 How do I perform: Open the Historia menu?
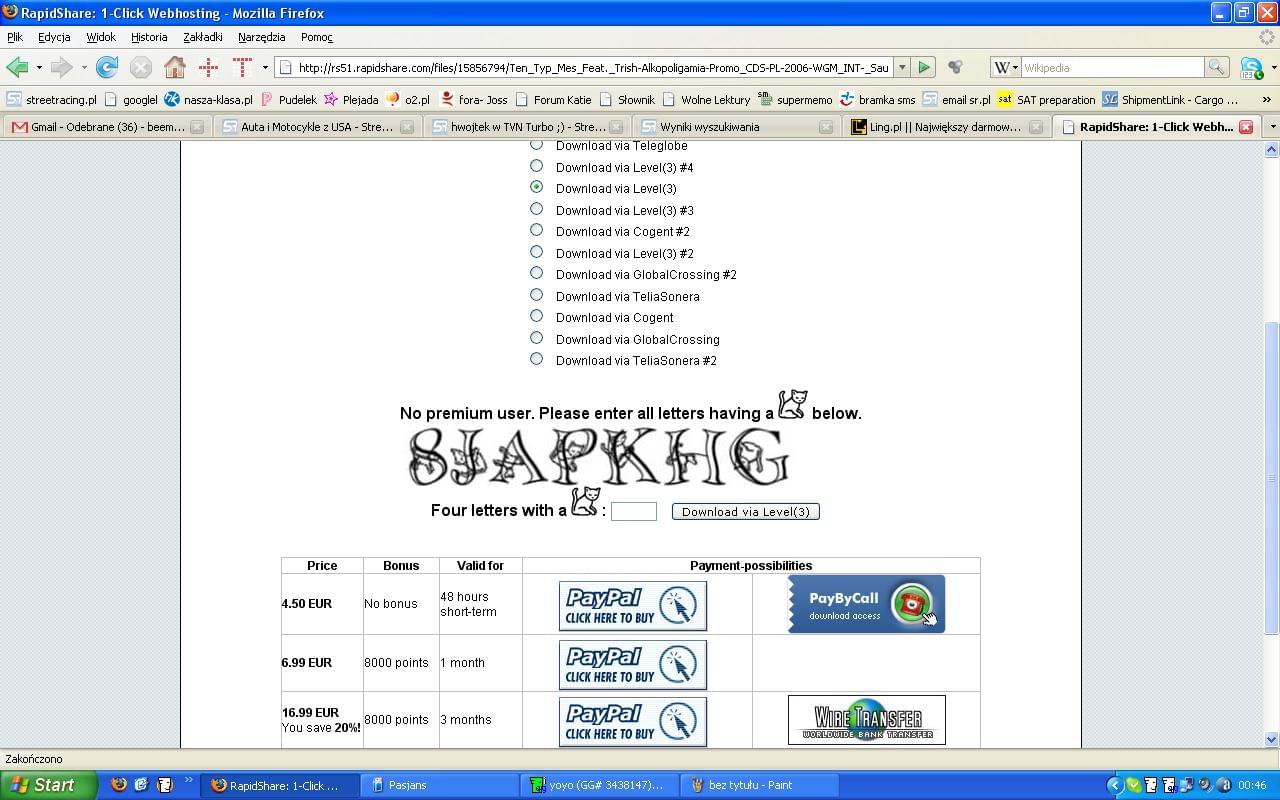(149, 37)
